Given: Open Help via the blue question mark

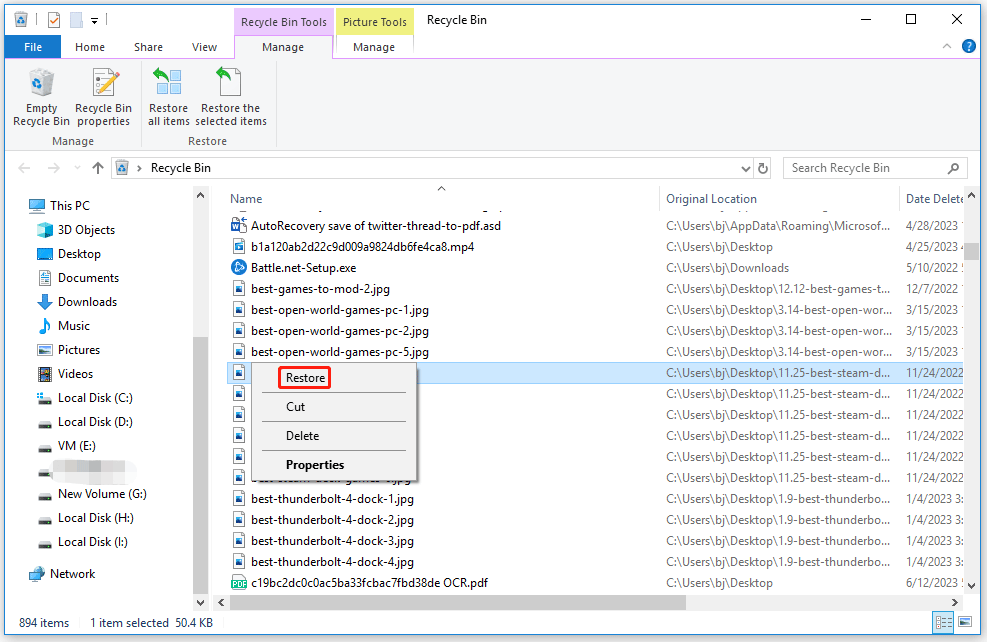Looking at the screenshot, I should click(968, 46).
